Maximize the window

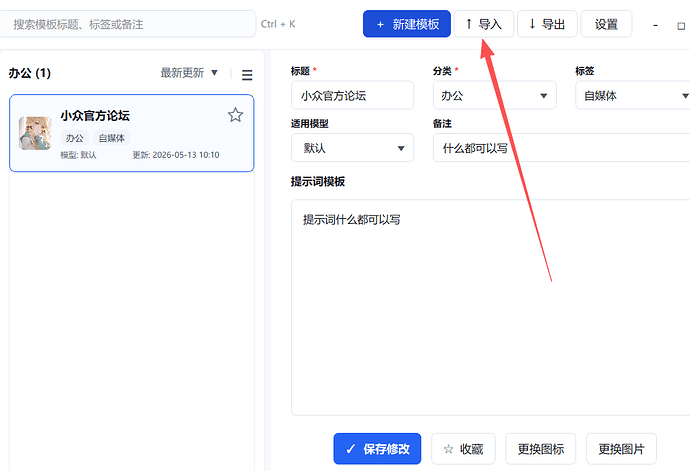[x=681, y=26]
